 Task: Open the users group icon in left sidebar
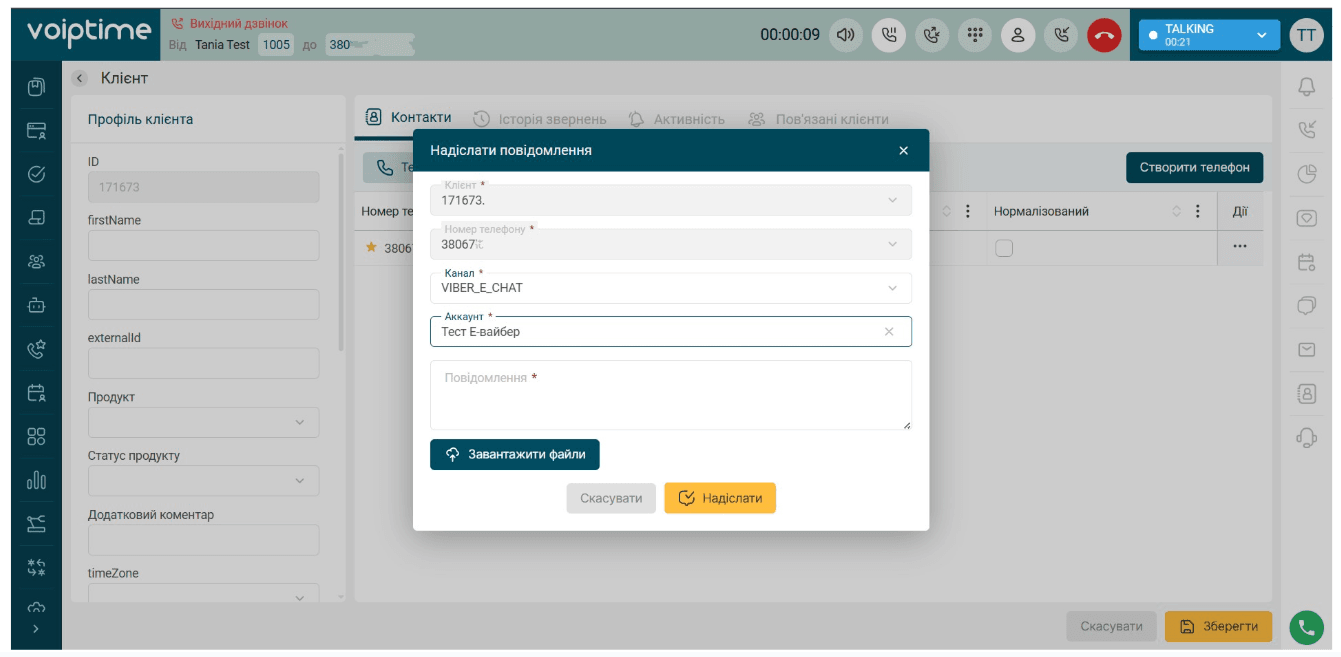(36, 261)
